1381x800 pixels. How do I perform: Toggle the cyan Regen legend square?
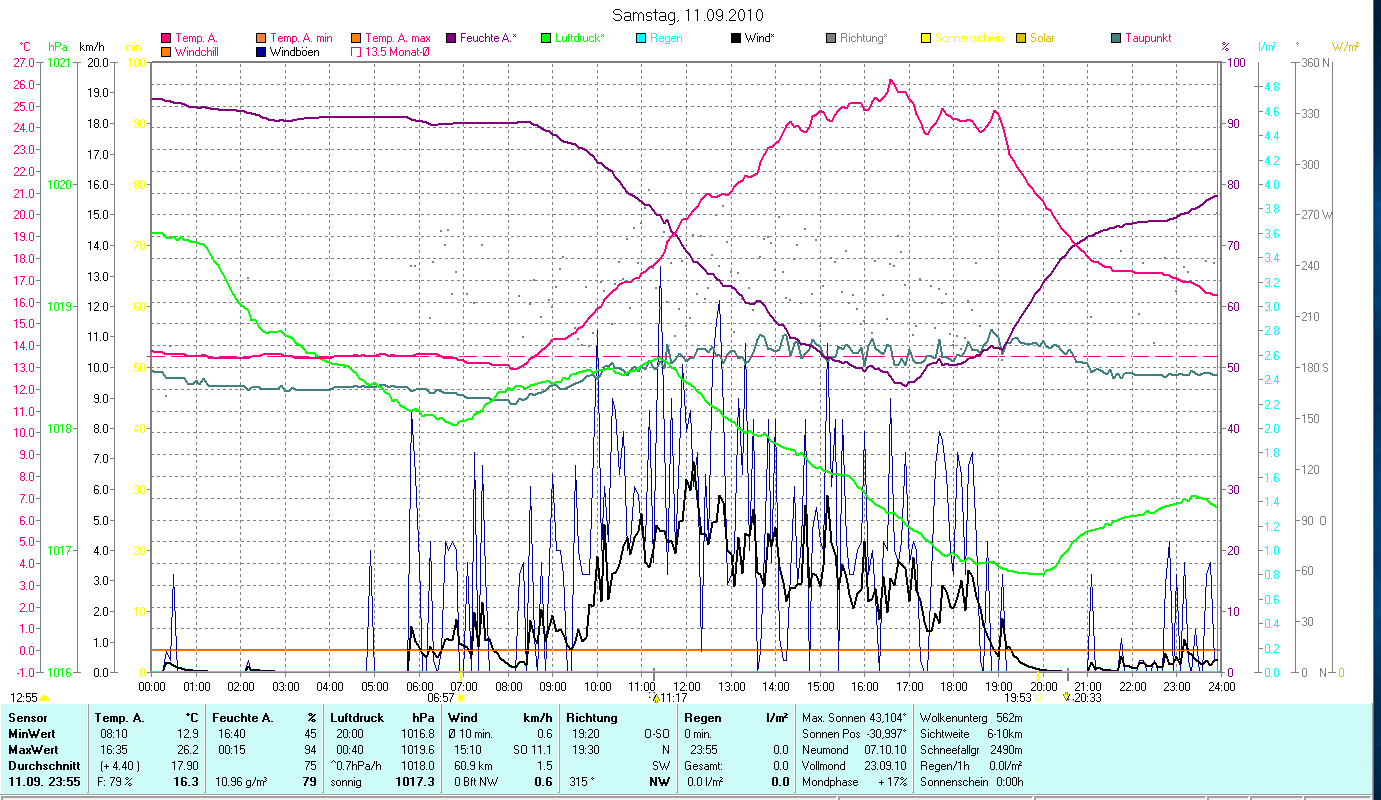[x=641, y=38]
